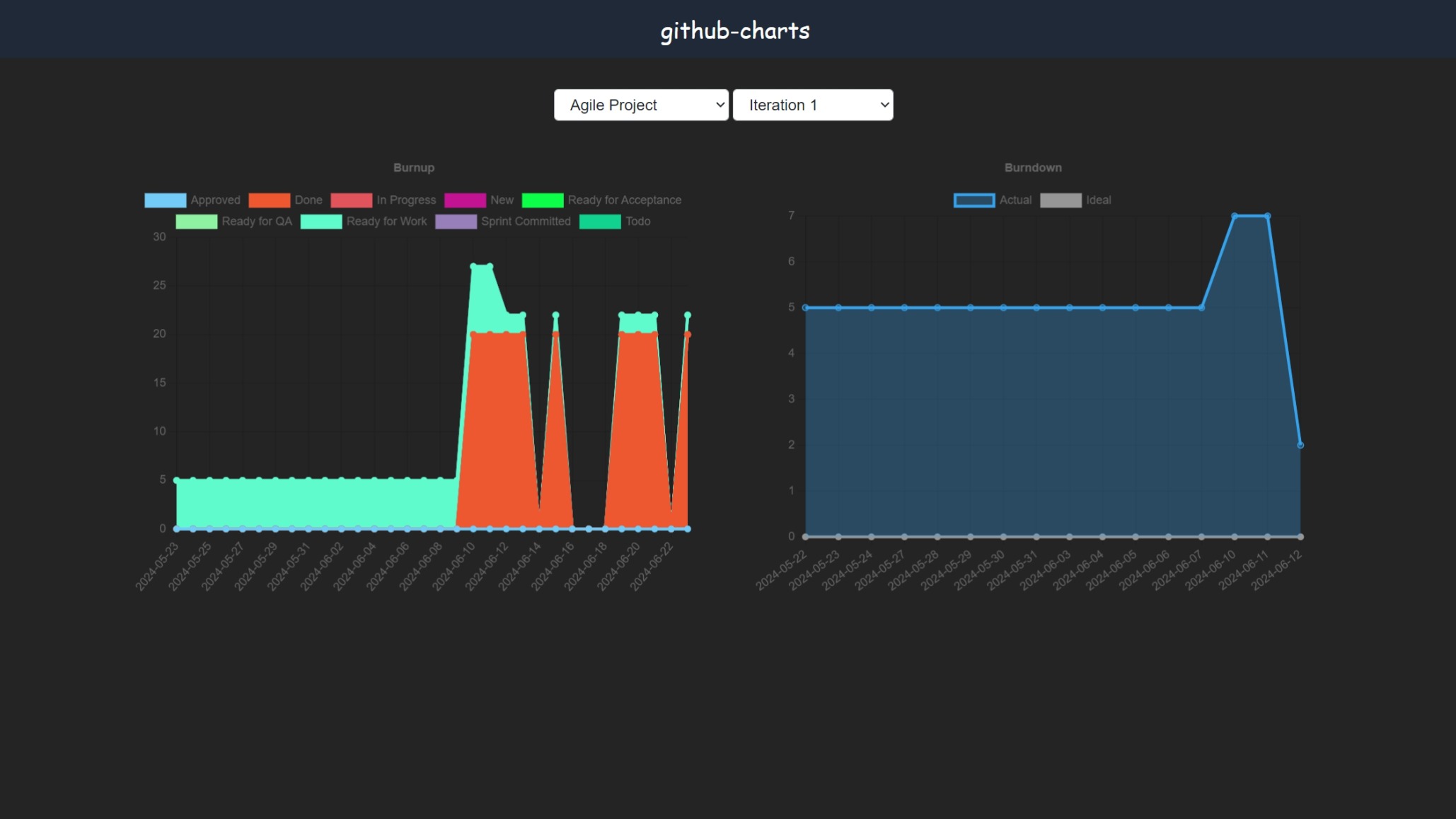Click first Burndown Actual point at 5
Image resolution: width=1456 pixels, height=819 pixels.
click(x=806, y=308)
